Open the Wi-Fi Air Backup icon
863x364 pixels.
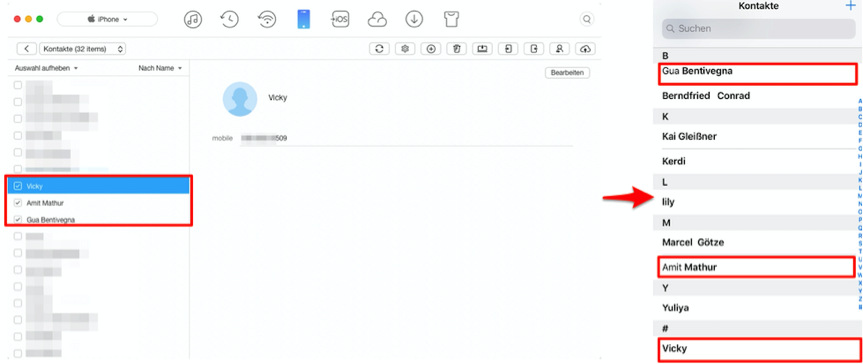tap(267, 20)
